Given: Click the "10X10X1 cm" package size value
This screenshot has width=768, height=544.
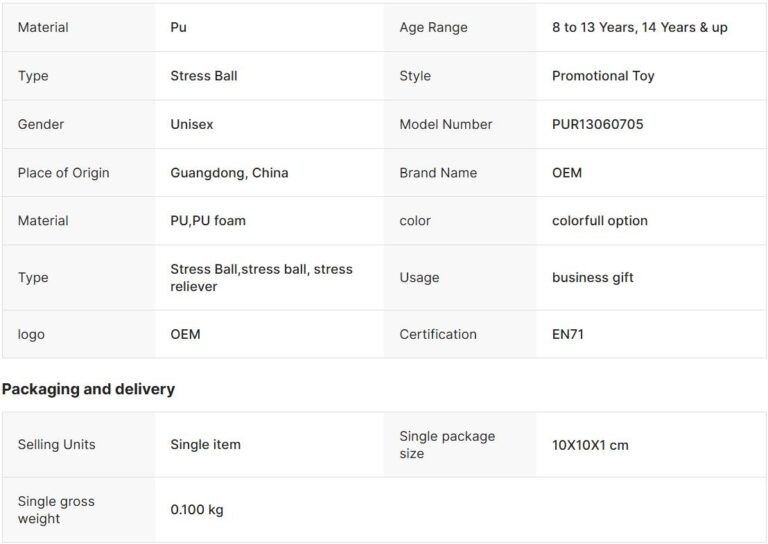Looking at the screenshot, I should (x=590, y=445).
